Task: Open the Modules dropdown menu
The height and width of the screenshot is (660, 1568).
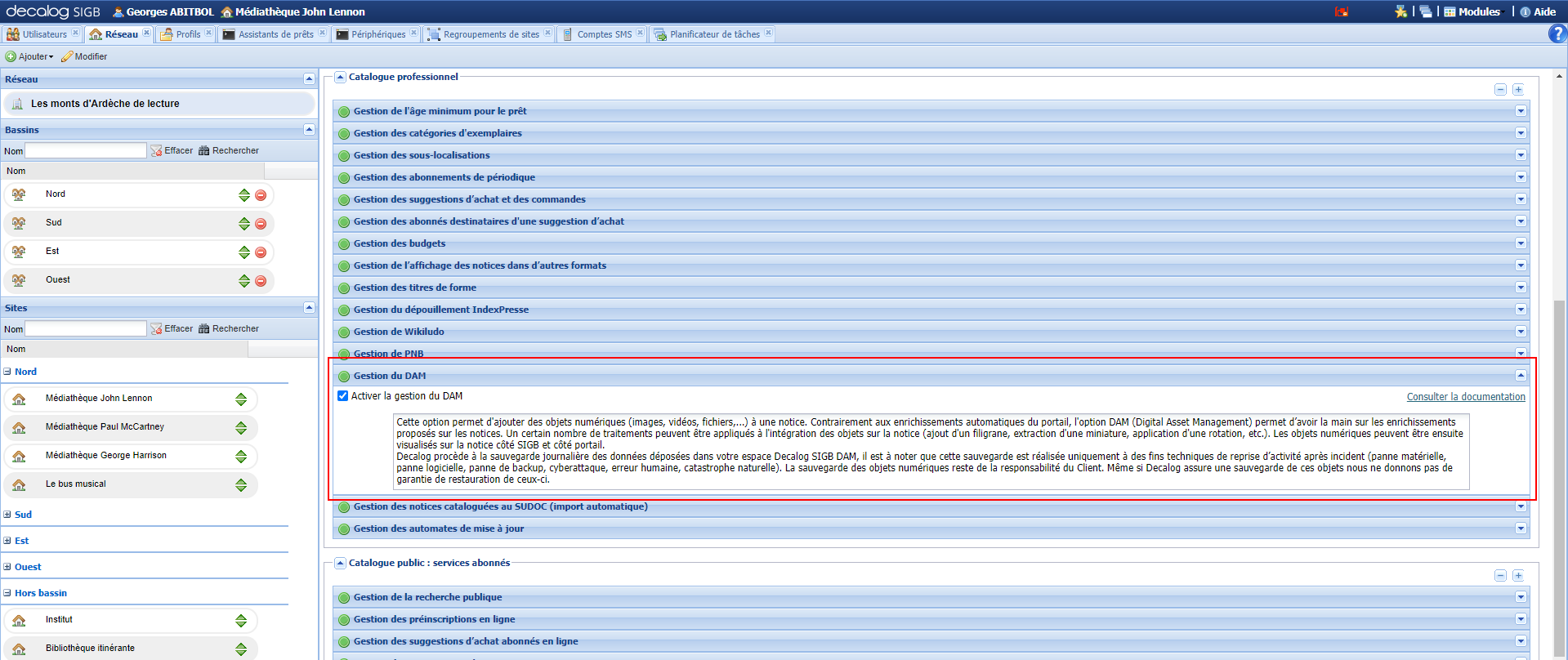Action: (1474, 11)
